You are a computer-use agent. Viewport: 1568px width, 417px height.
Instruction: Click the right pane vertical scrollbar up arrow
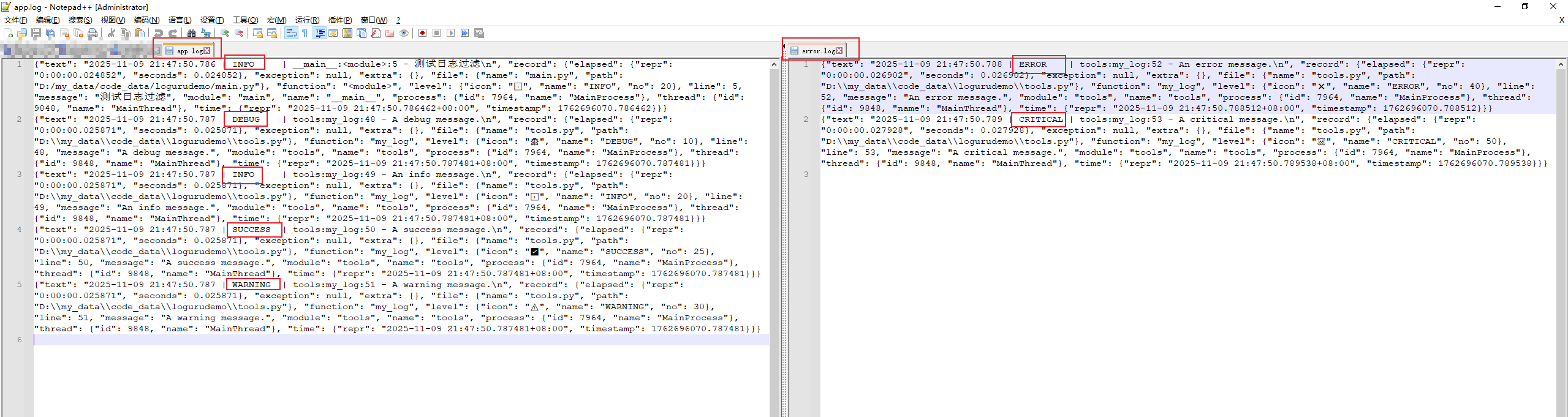pyautogui.click(x=1560, y=64)
